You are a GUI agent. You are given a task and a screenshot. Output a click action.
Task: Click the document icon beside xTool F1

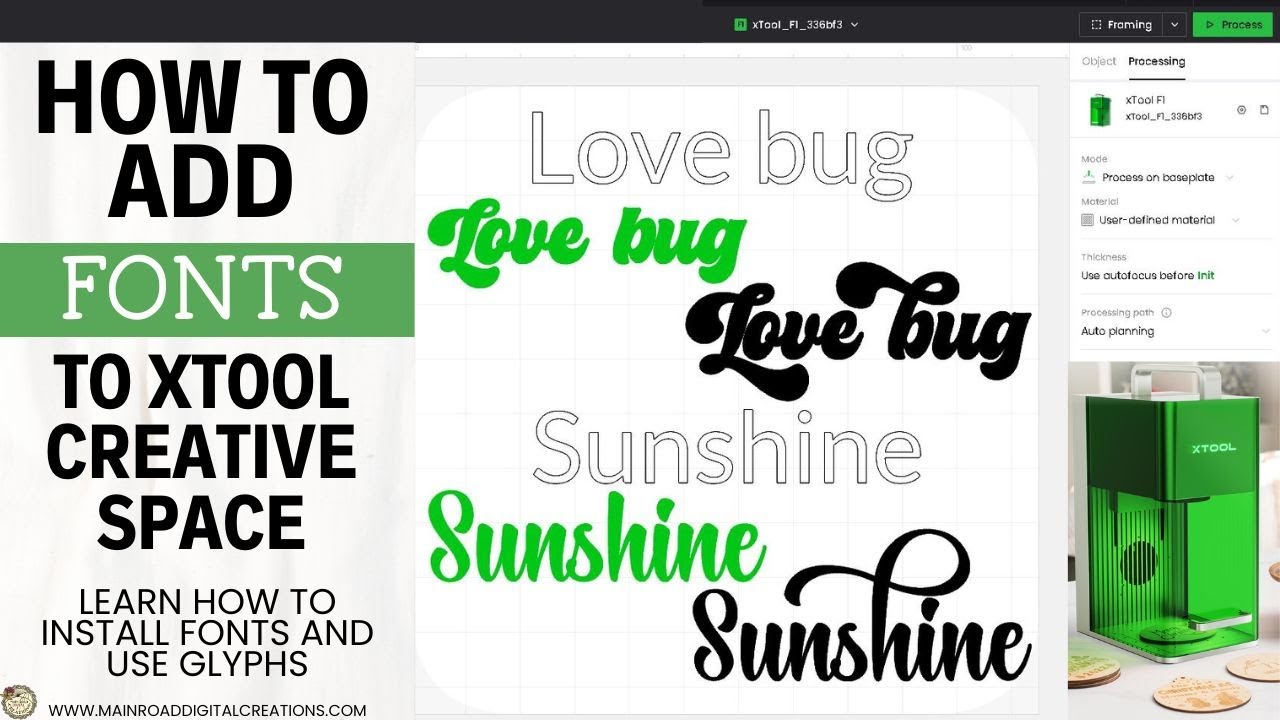[x=1264, y=109]
